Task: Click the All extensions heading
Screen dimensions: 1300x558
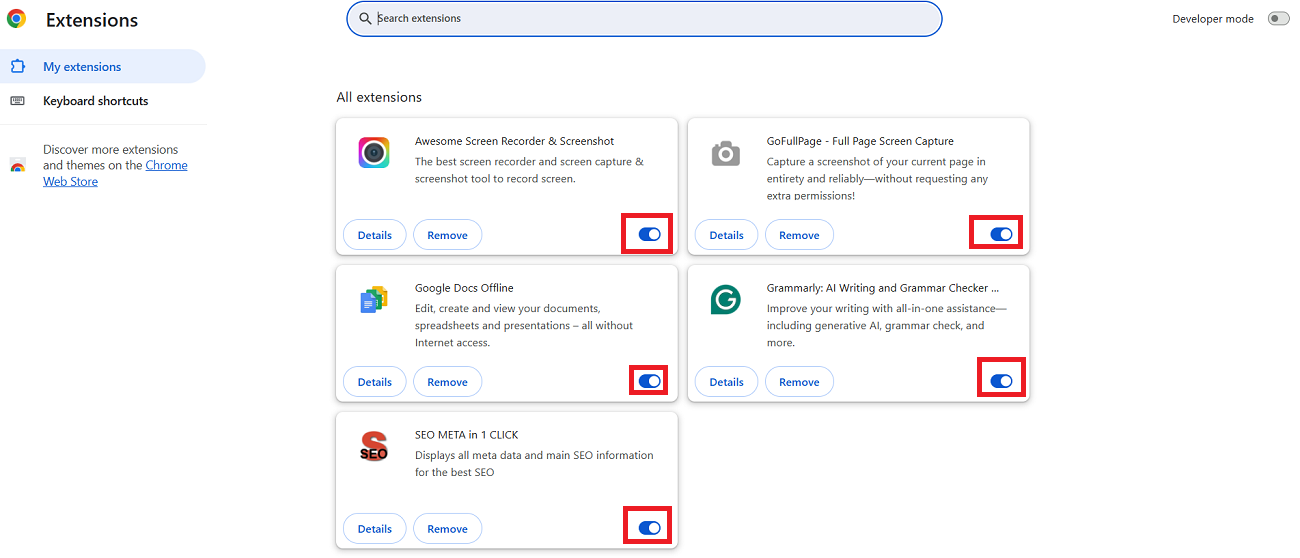Action: coord(379,97)
